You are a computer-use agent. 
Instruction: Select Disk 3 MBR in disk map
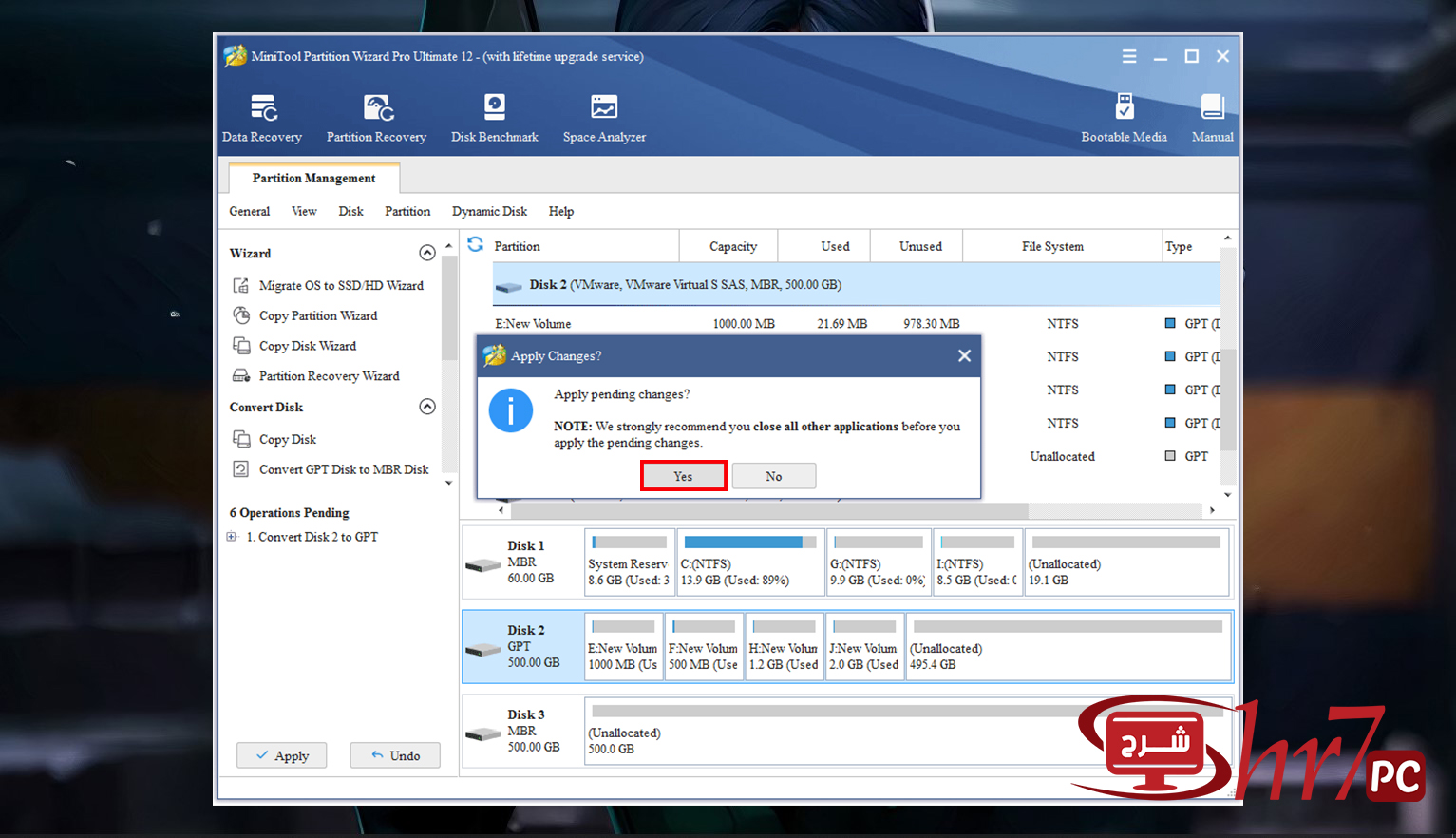tap(521, 731)
